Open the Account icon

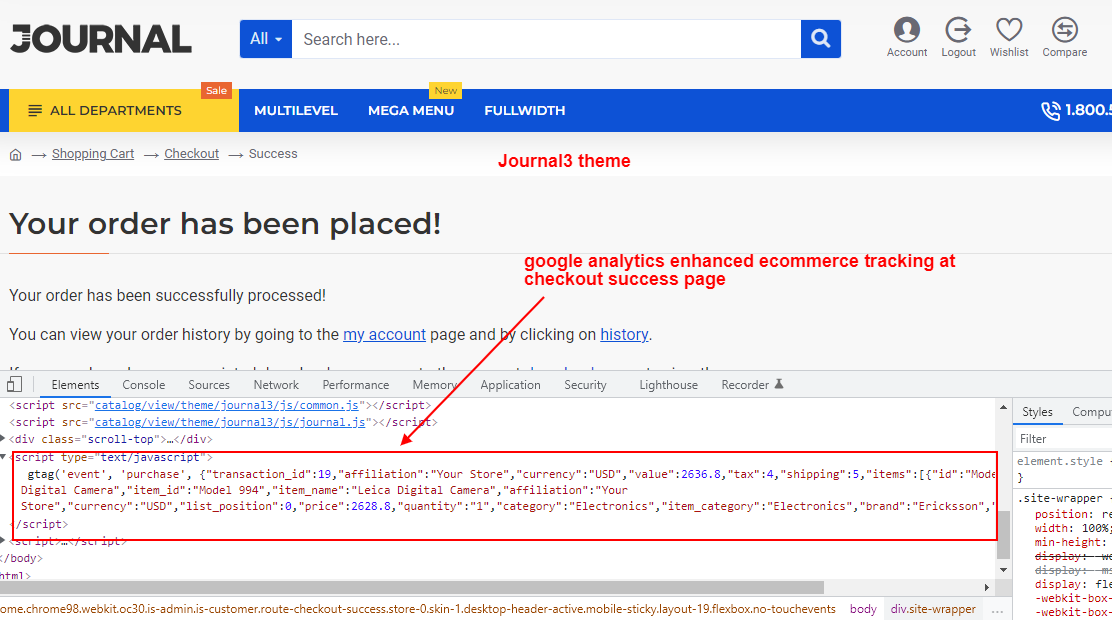[x=906, y=38]
